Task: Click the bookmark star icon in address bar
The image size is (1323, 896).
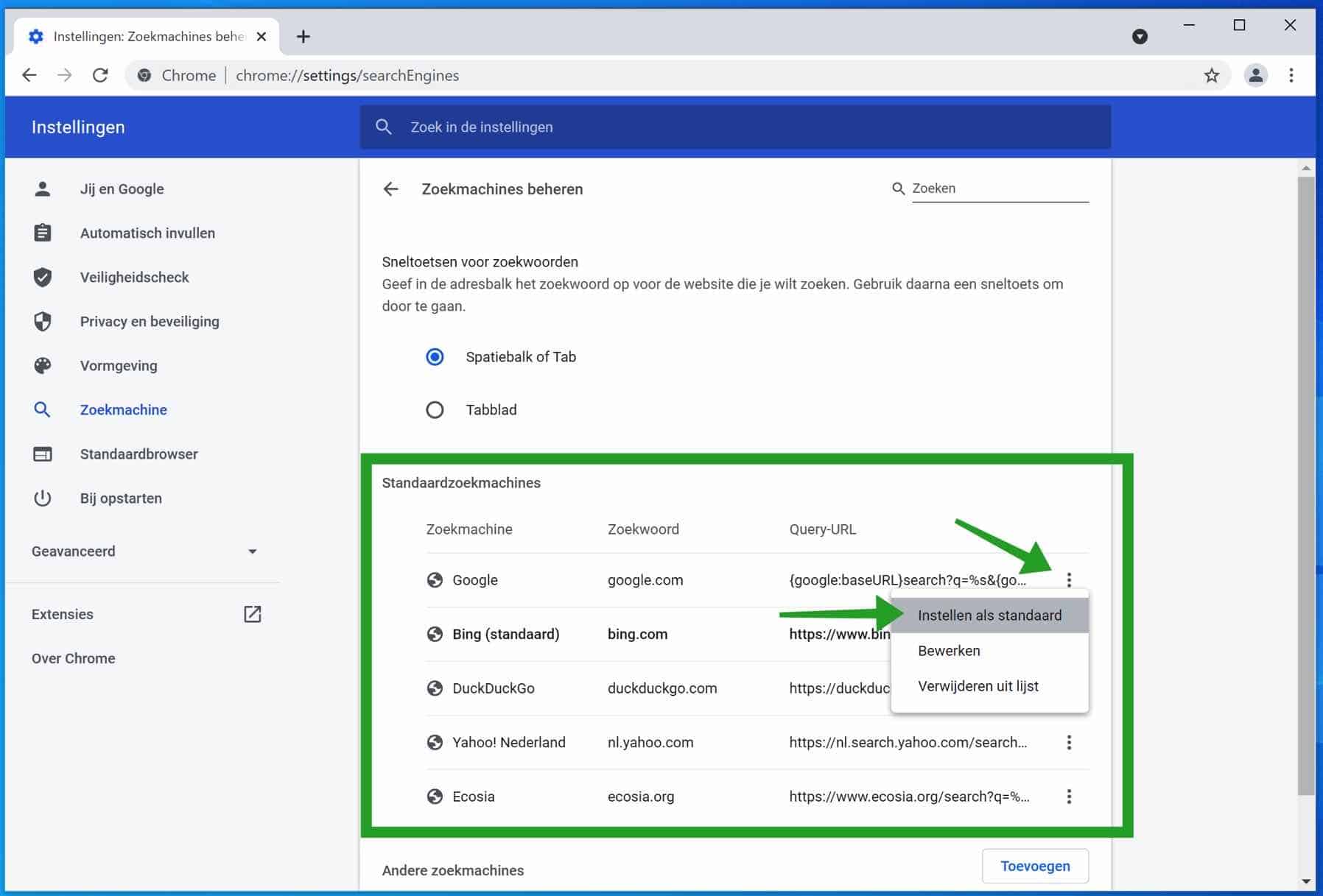Action: (1211, 75)
